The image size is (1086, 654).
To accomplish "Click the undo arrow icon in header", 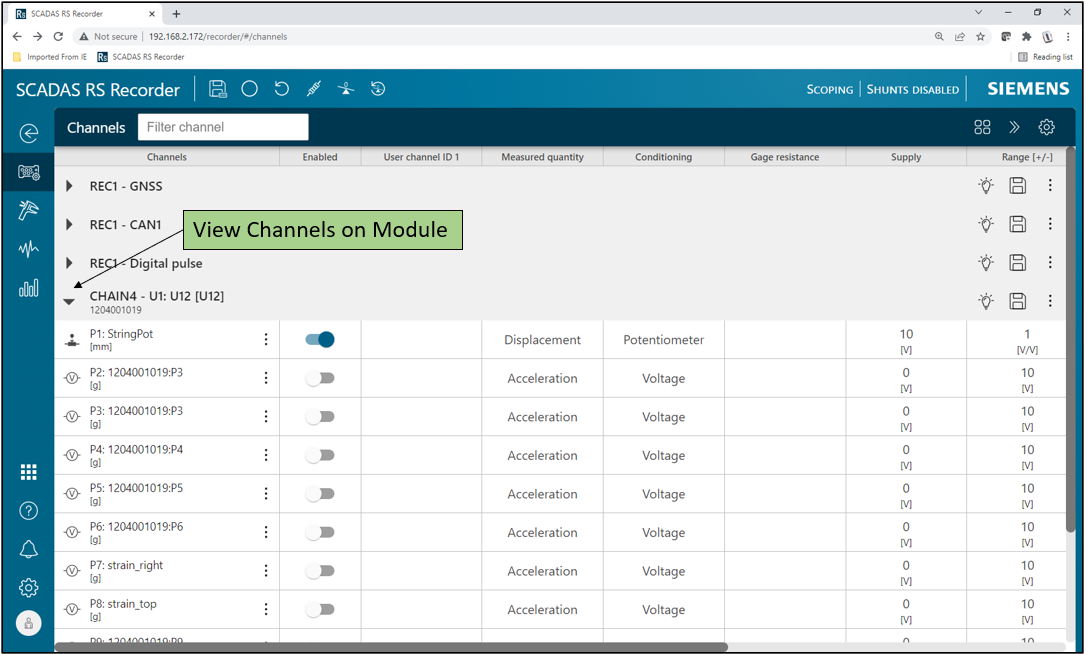I will [282, 89].
